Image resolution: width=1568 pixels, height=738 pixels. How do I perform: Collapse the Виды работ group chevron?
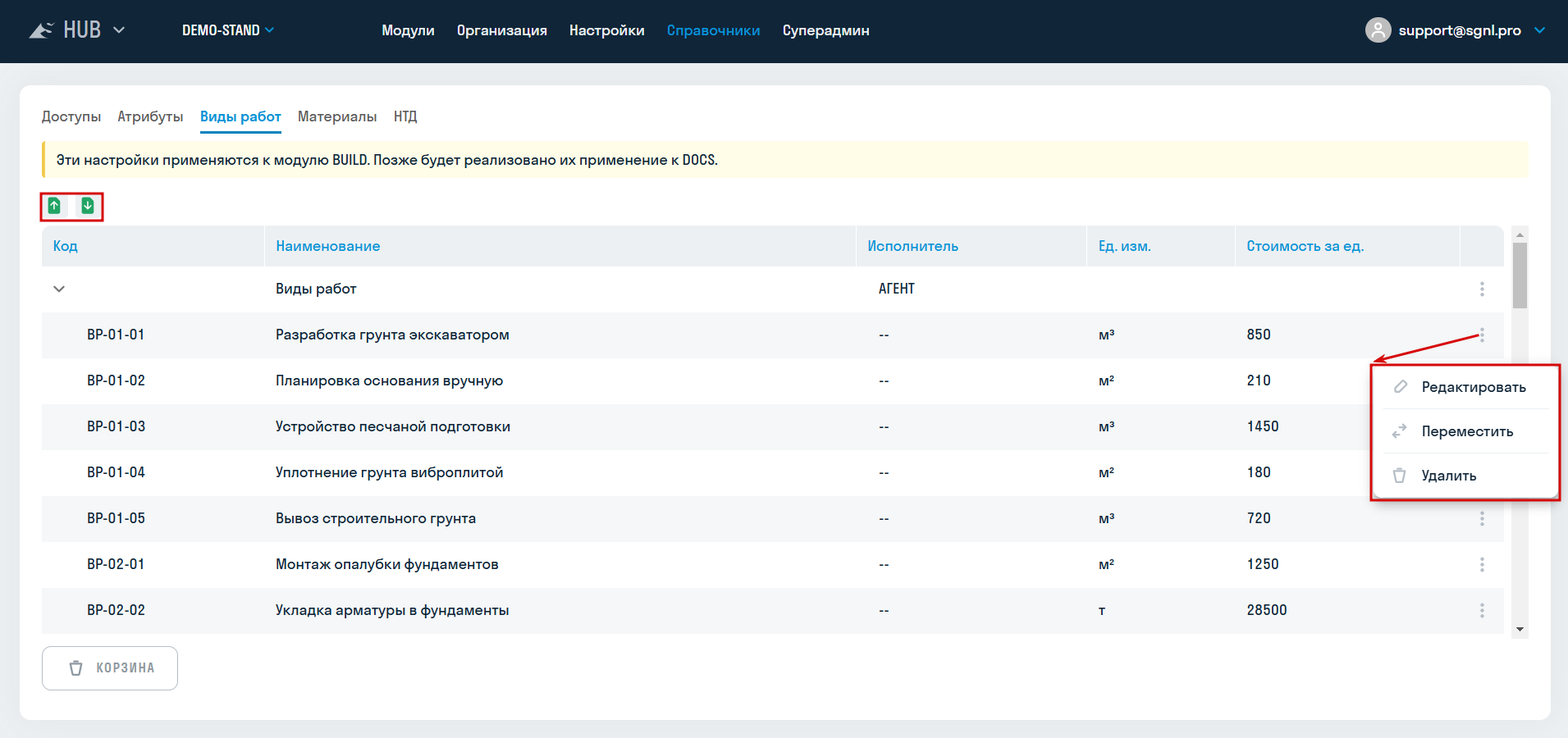coord(59,289)
